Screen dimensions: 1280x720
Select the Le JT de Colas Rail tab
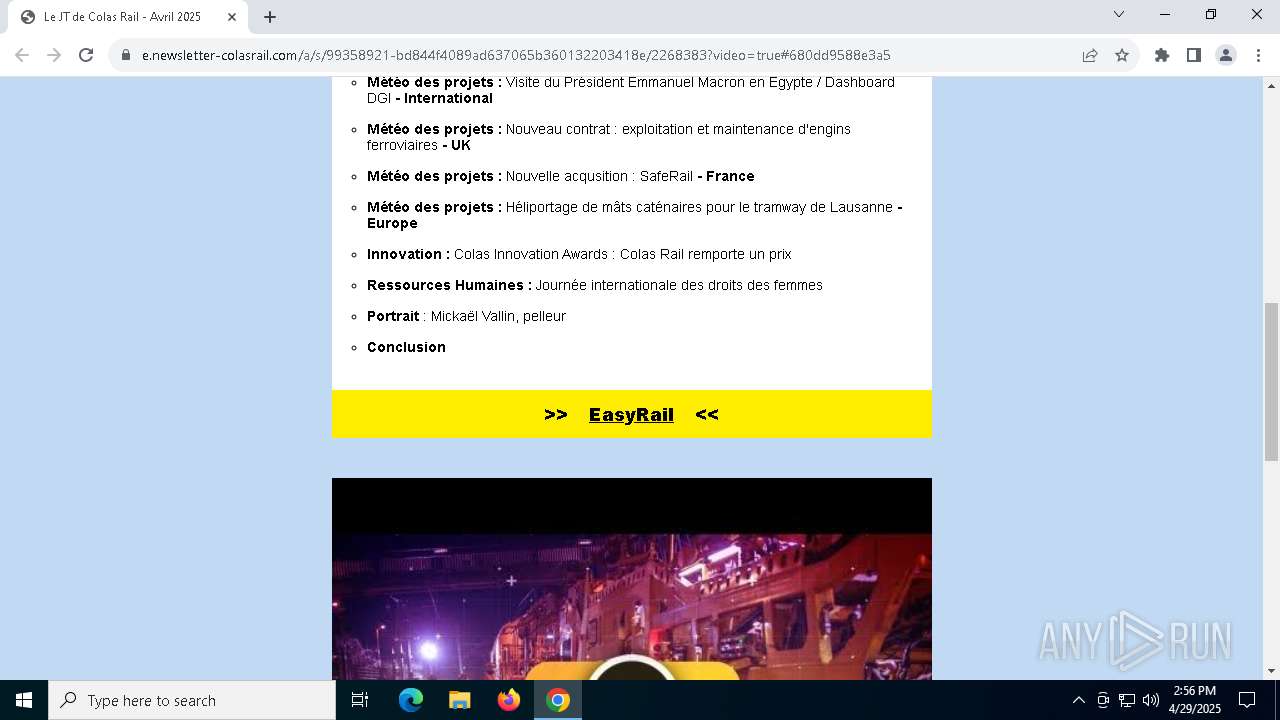click(128, 17)
